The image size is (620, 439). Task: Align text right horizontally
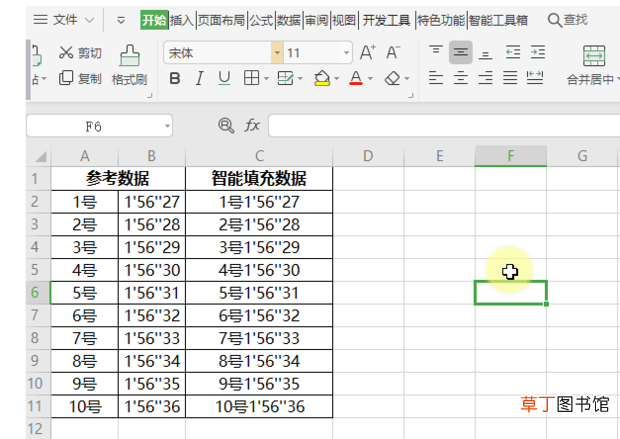pyautogui.click(x=485, y=78)
